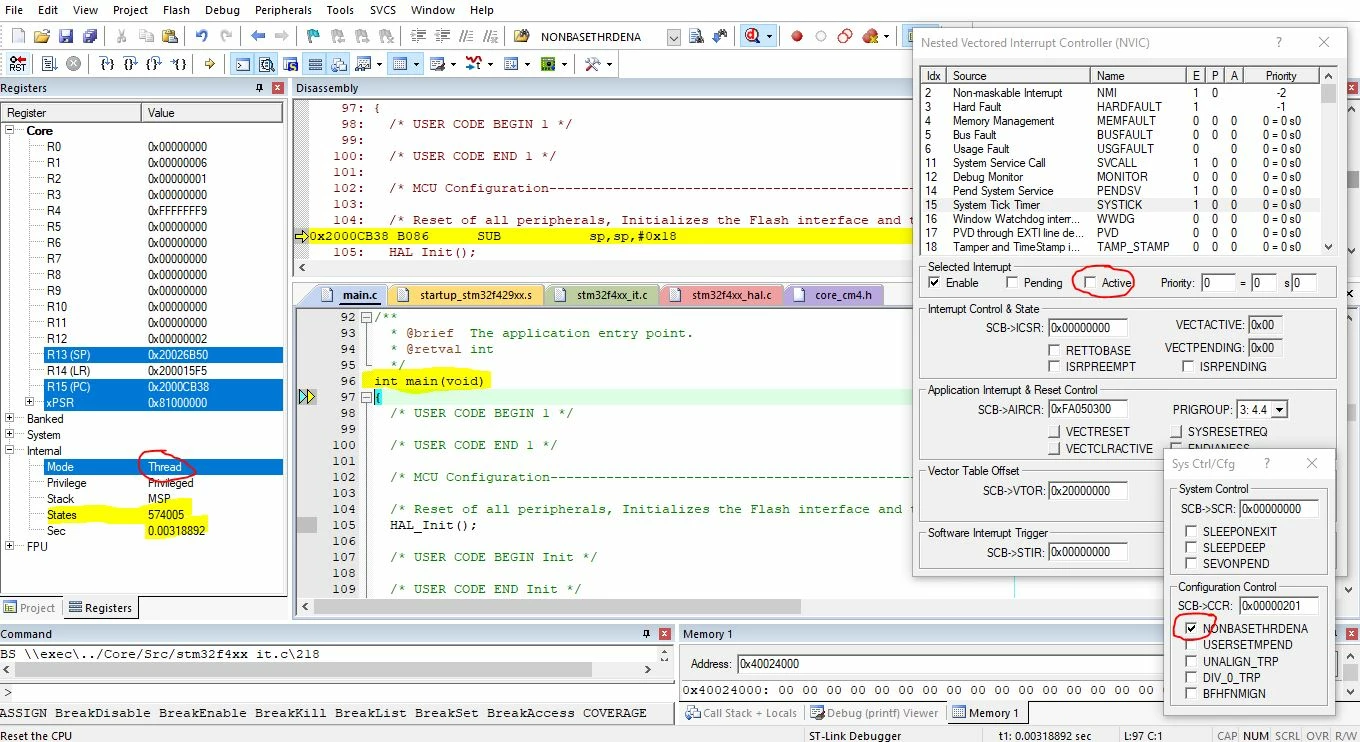
Task: Collapse the Core register group
Action: [x=10, y=131]
